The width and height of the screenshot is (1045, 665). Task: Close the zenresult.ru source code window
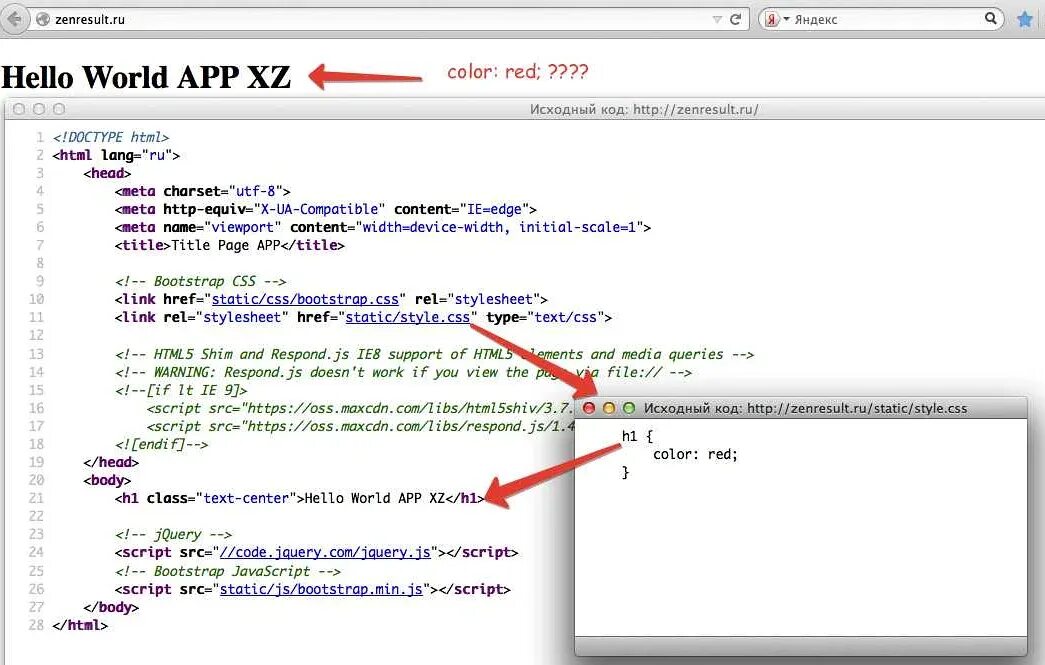click(x=19, y=109)
